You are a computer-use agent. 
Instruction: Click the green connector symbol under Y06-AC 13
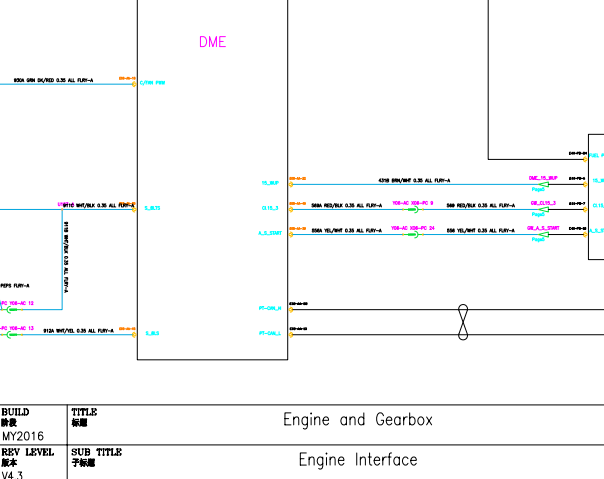(x=13, y=334)
